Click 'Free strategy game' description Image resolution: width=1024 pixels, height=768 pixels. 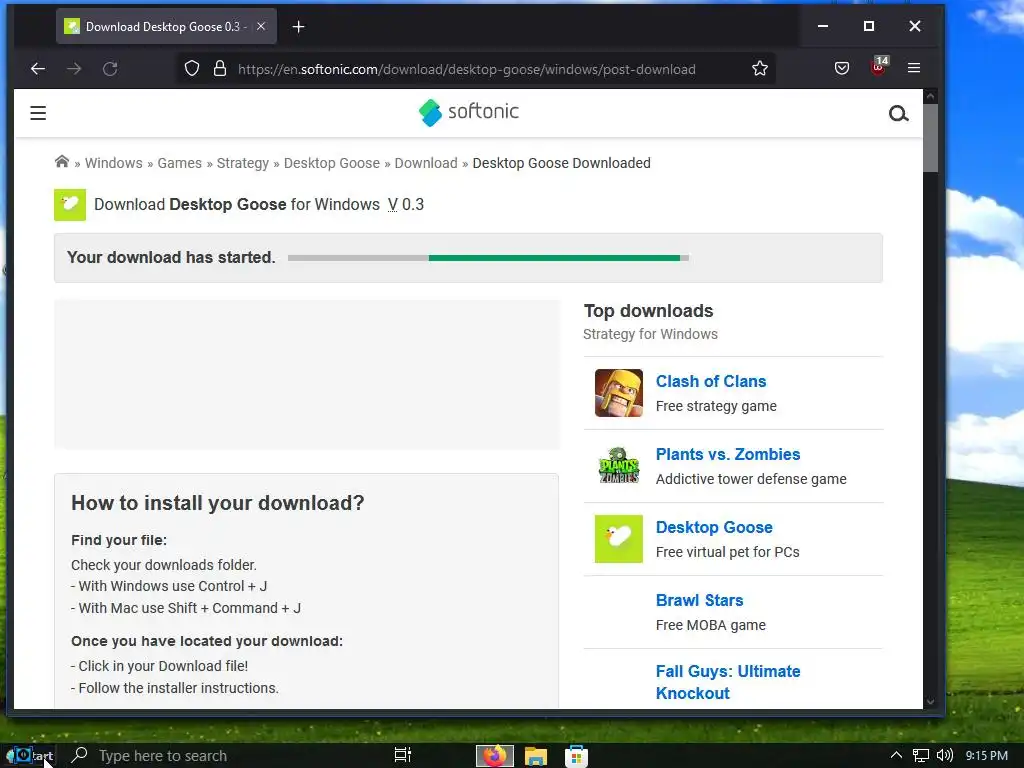(x=716, y=406)
